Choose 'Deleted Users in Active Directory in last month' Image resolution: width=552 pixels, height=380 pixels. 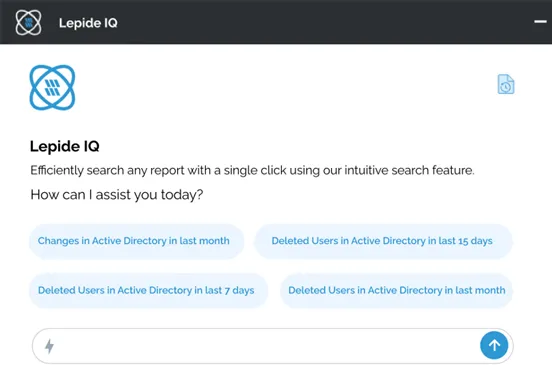tap(396, 291)
